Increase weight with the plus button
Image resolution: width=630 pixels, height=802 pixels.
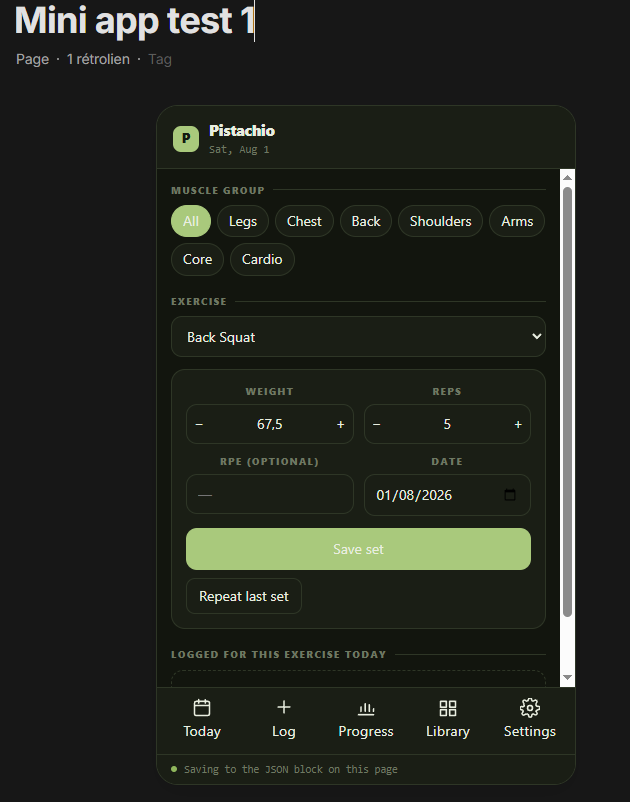(341, 424)
